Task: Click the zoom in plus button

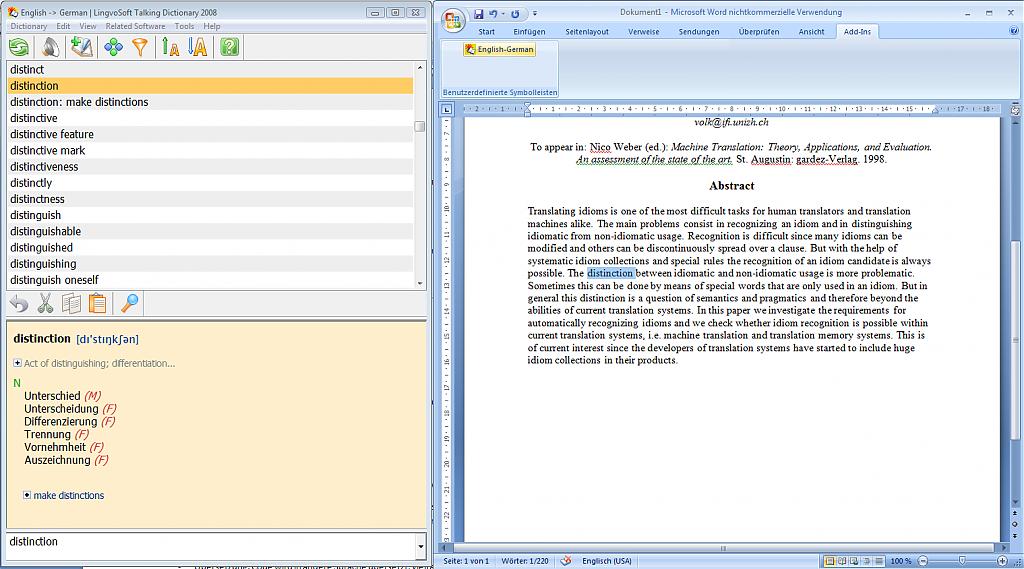Action: 1002,561
